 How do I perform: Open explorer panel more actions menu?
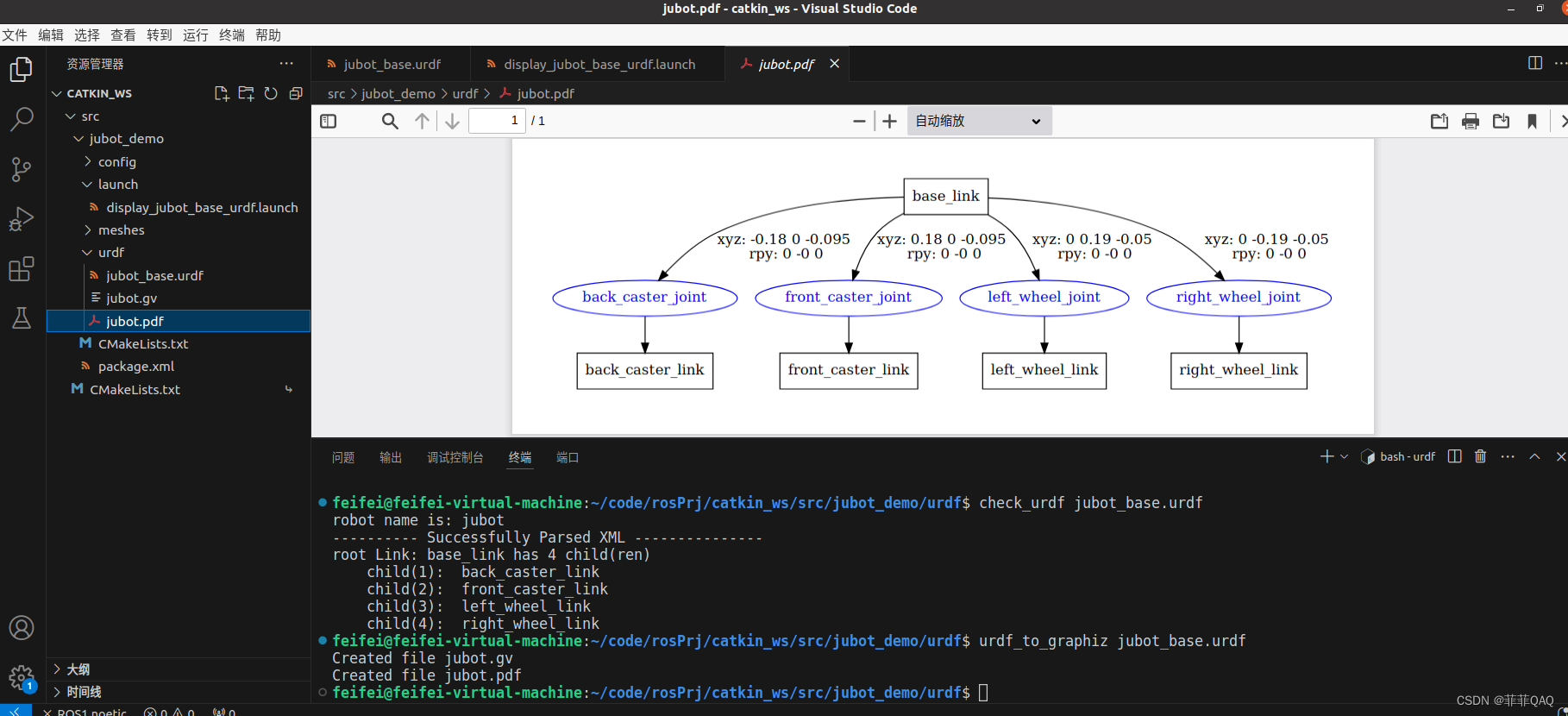tap(286, 64)
